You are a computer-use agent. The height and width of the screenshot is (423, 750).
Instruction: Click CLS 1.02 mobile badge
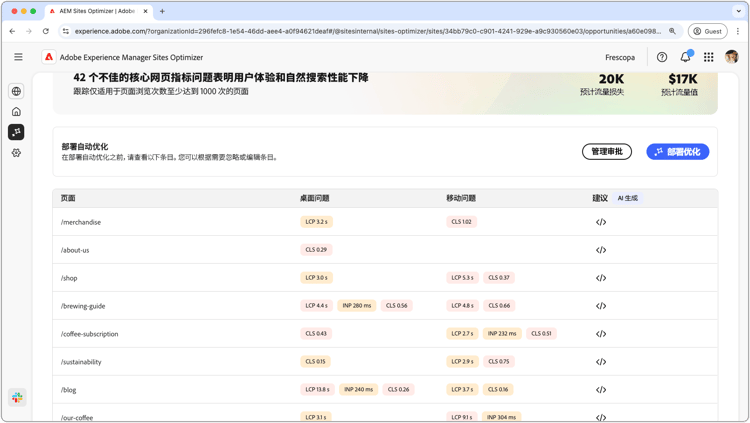coord(461,222)
